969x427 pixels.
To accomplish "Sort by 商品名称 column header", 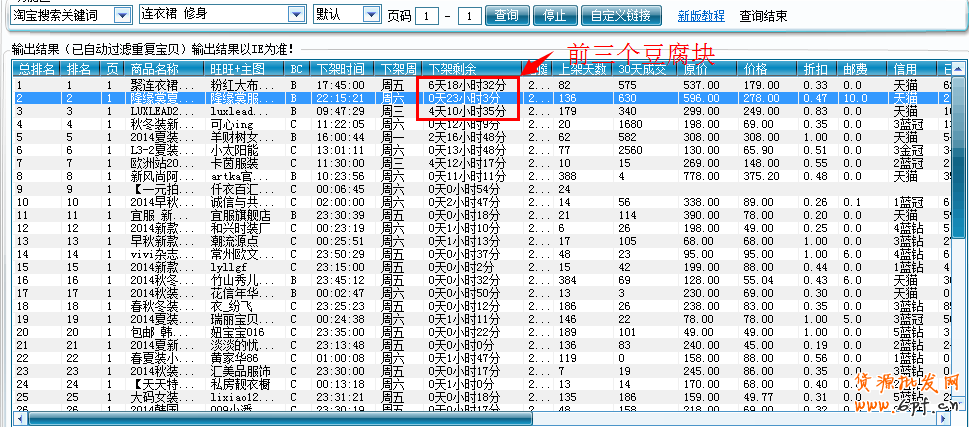I will pos(164,69).
